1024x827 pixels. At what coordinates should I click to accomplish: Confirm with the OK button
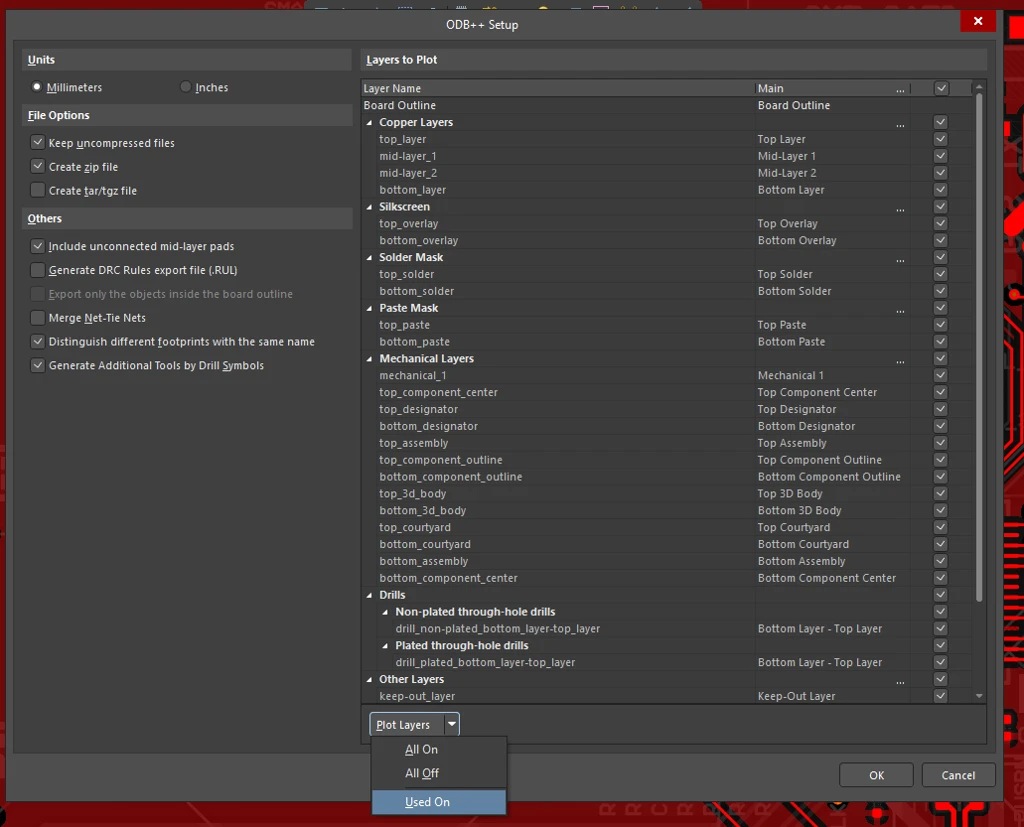pyautogui.click(x=876, y=775)
